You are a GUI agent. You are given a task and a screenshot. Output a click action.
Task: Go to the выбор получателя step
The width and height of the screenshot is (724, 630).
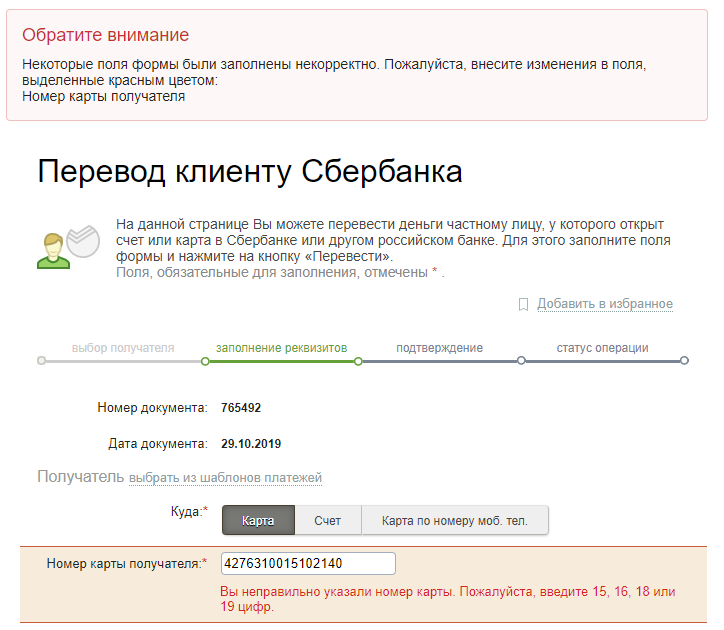coord(123,348)
